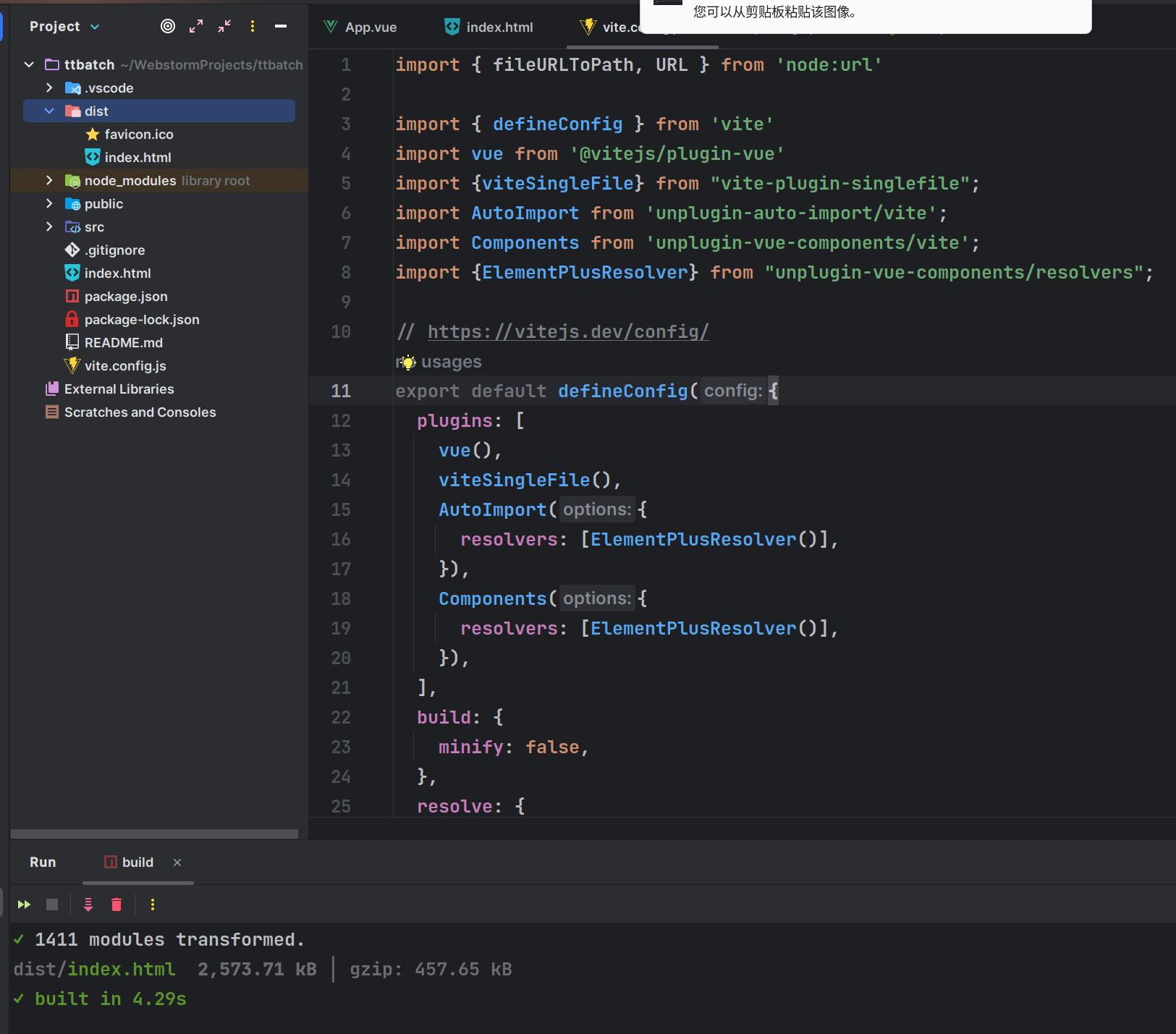
Task: Click the Project panel horizontal scrollbar
Action: tap(154, 834)
